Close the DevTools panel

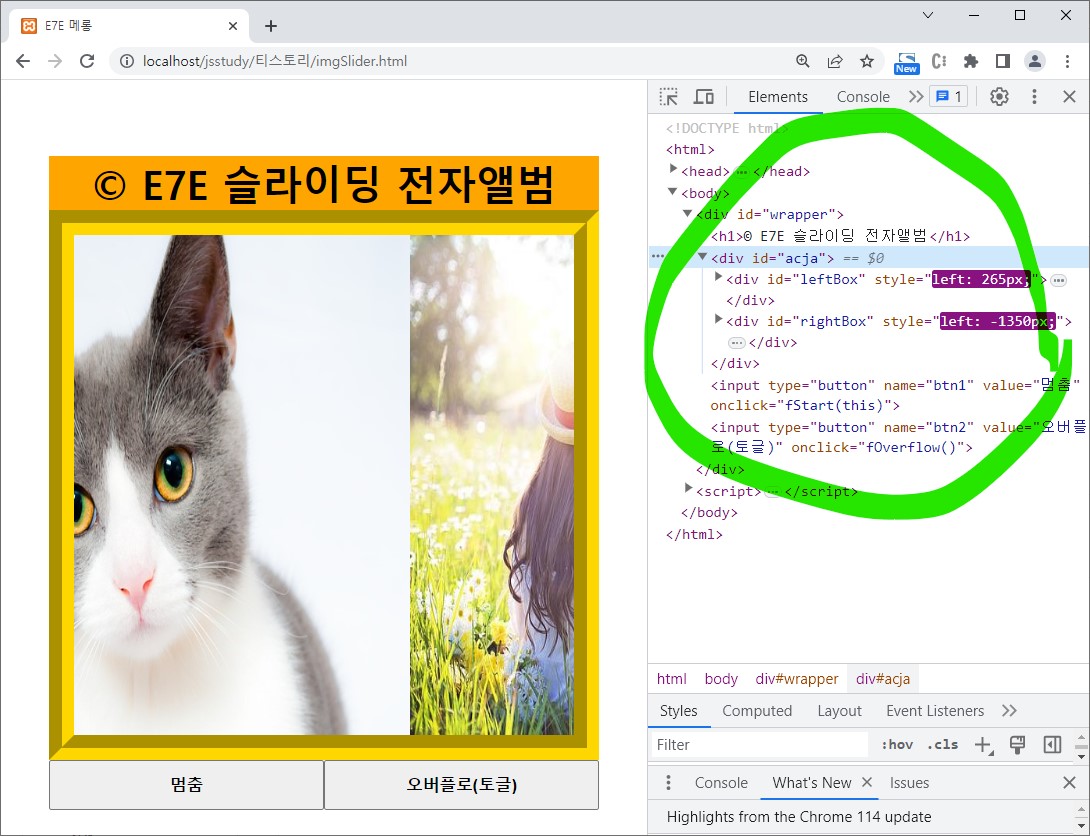click(x=1069, y=97)
